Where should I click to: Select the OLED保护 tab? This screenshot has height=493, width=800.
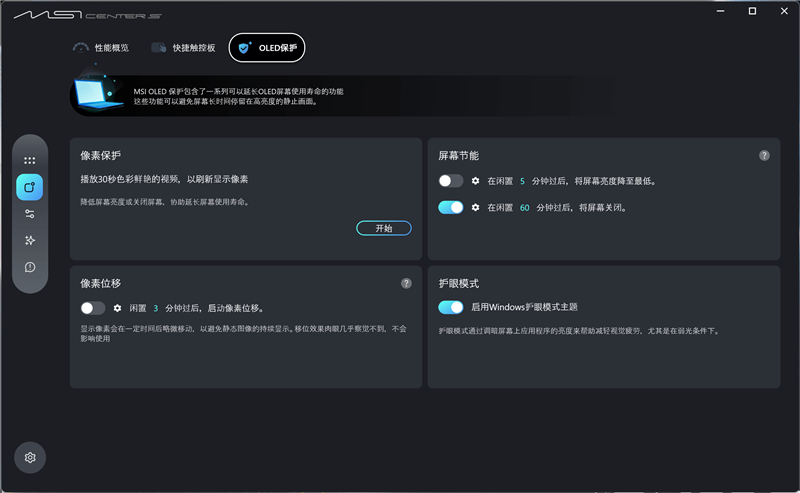(267, 47)
